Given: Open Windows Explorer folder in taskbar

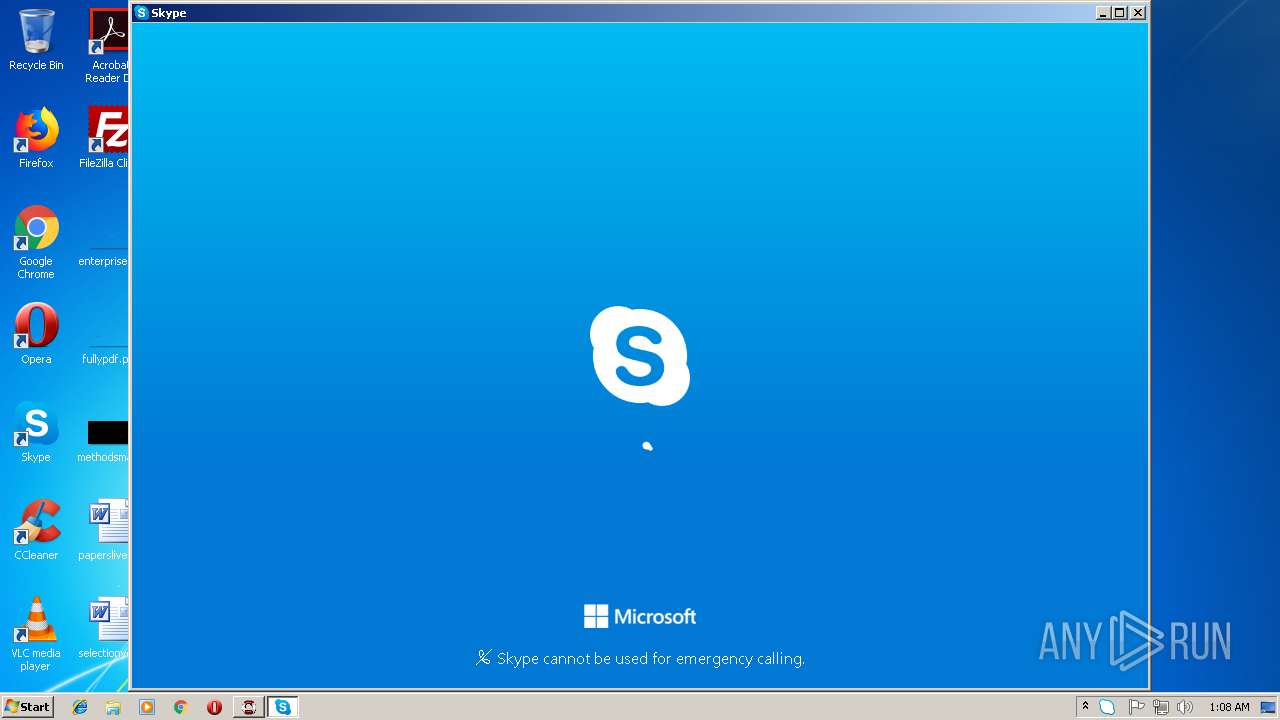Looking at the screenshot, I should click(x=113, y=707).
